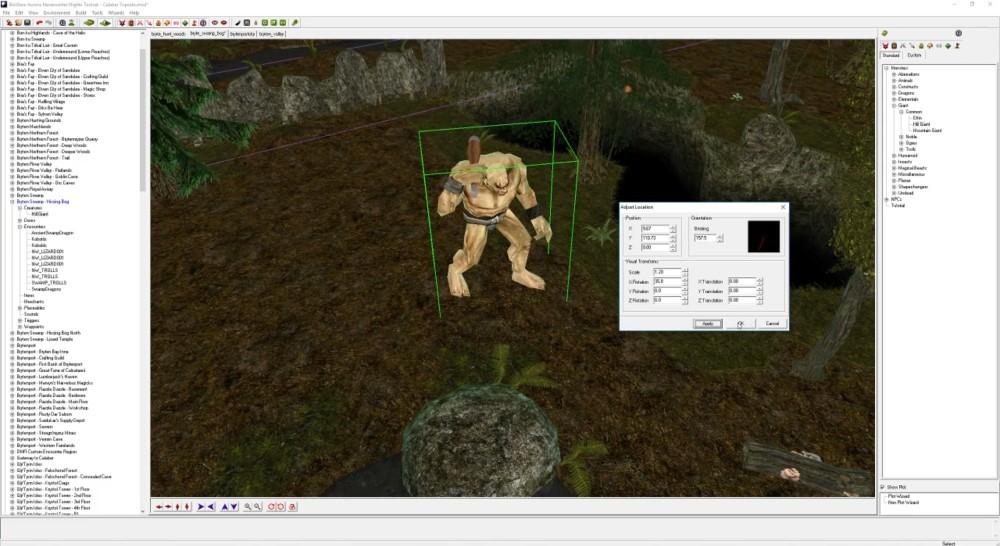Viewport: 1000px width, 546px height.
Task: Switch to the byten_valley area tab
Action: coord(271,34)
